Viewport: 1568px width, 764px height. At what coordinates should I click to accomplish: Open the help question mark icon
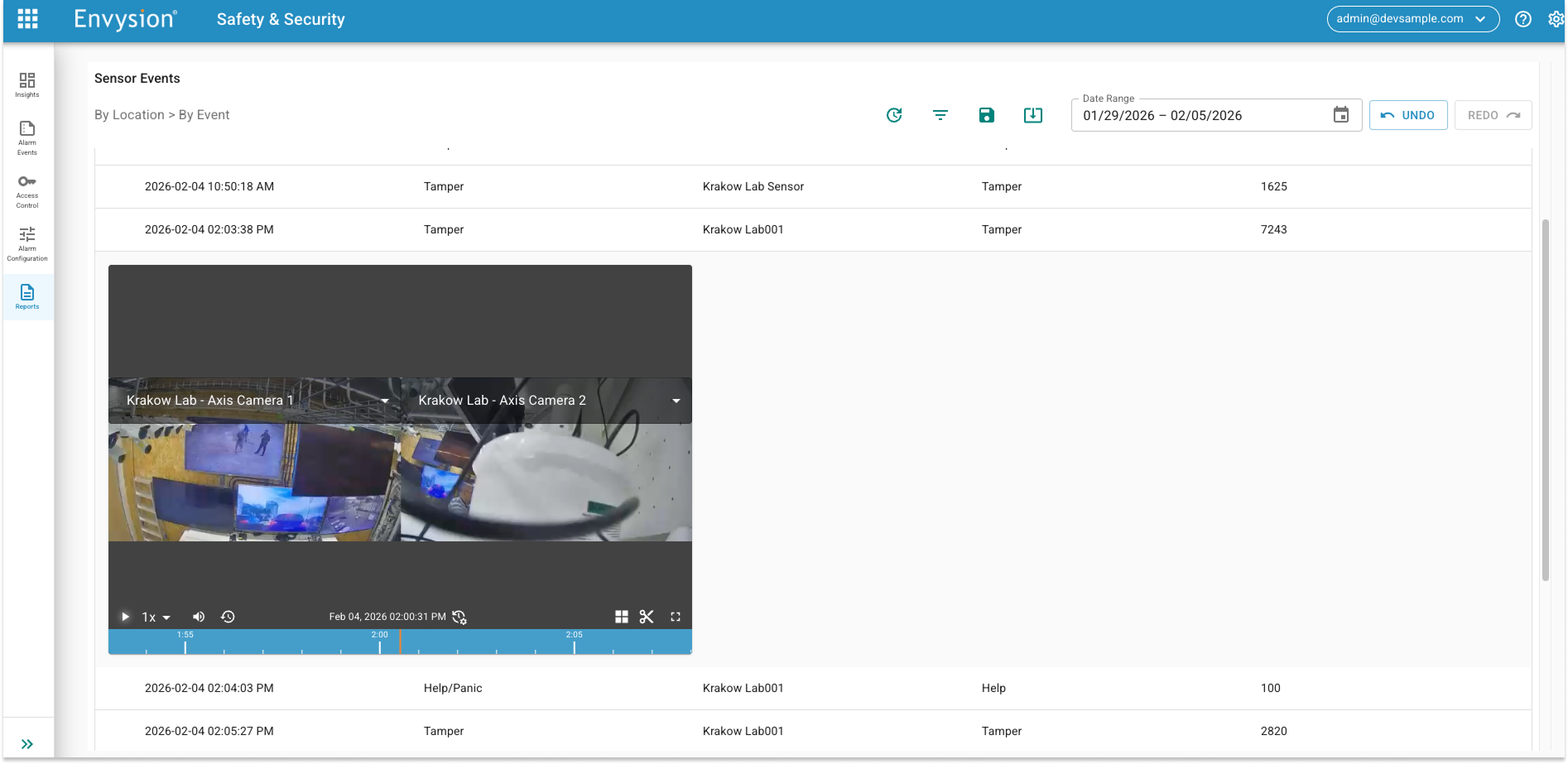1522,19
